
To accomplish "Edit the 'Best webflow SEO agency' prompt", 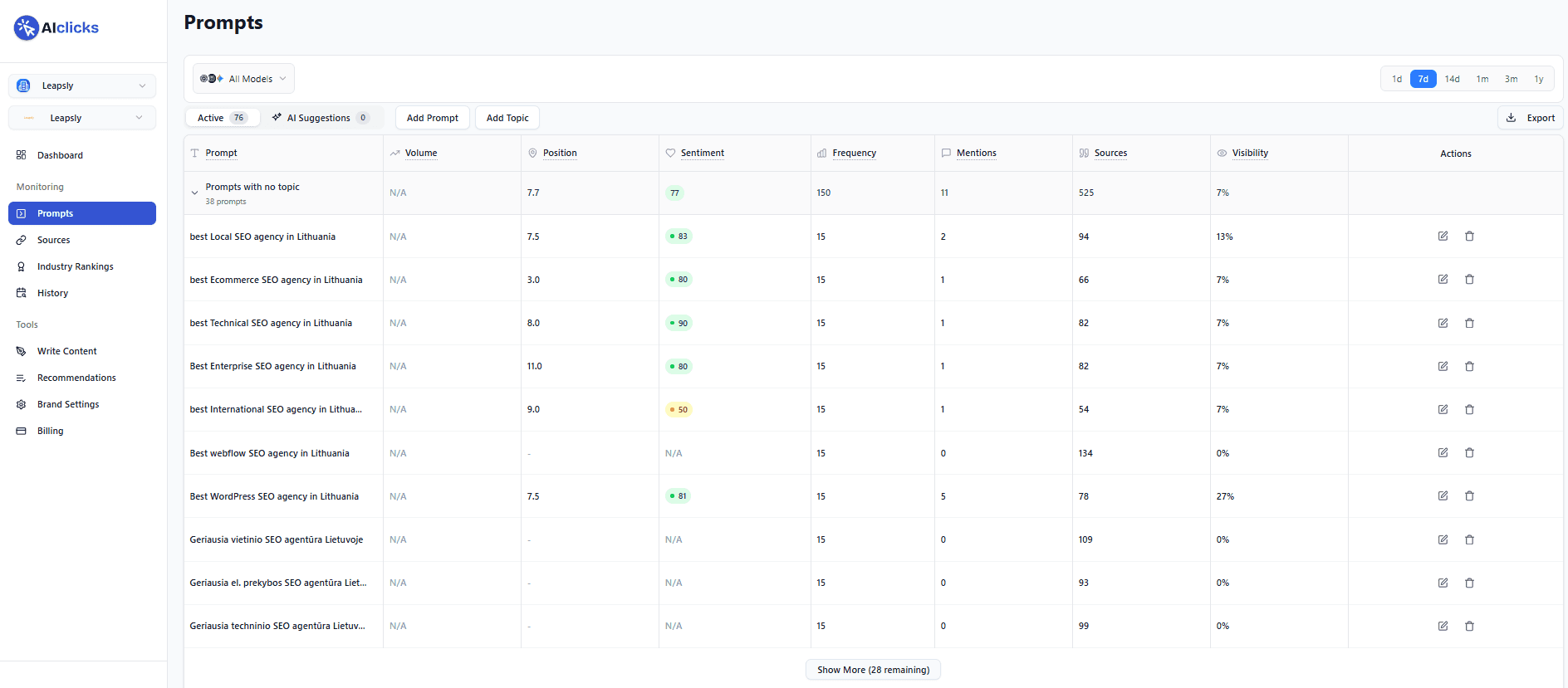I will point(1443,453).
